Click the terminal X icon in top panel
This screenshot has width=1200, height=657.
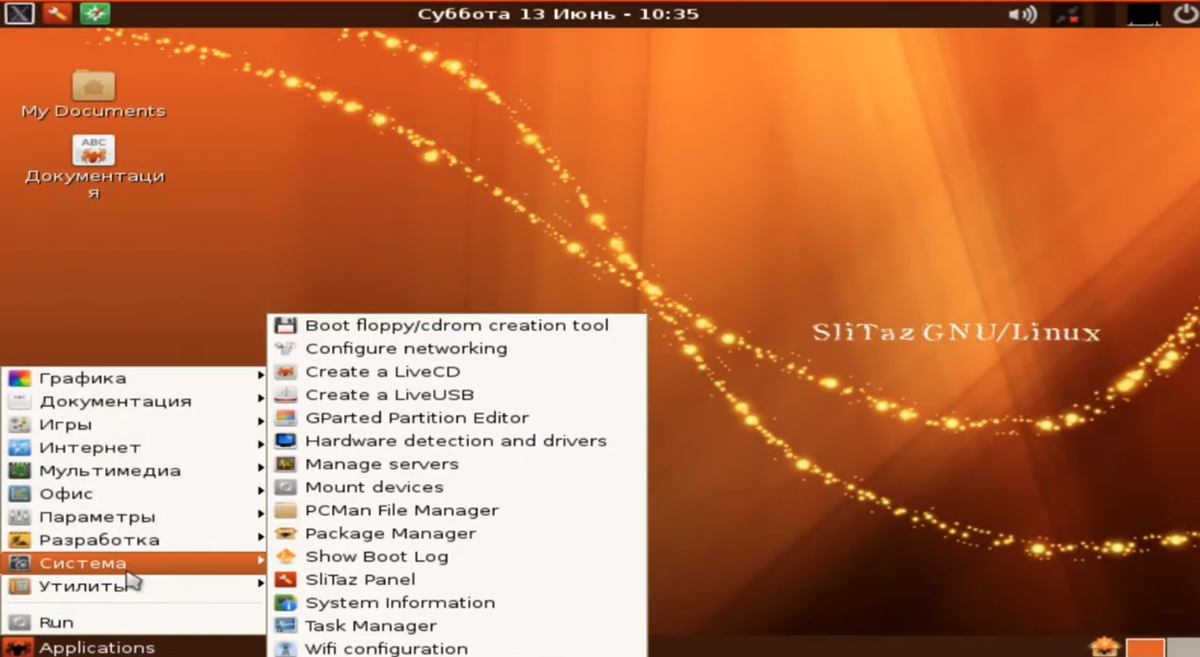point(20,14)
